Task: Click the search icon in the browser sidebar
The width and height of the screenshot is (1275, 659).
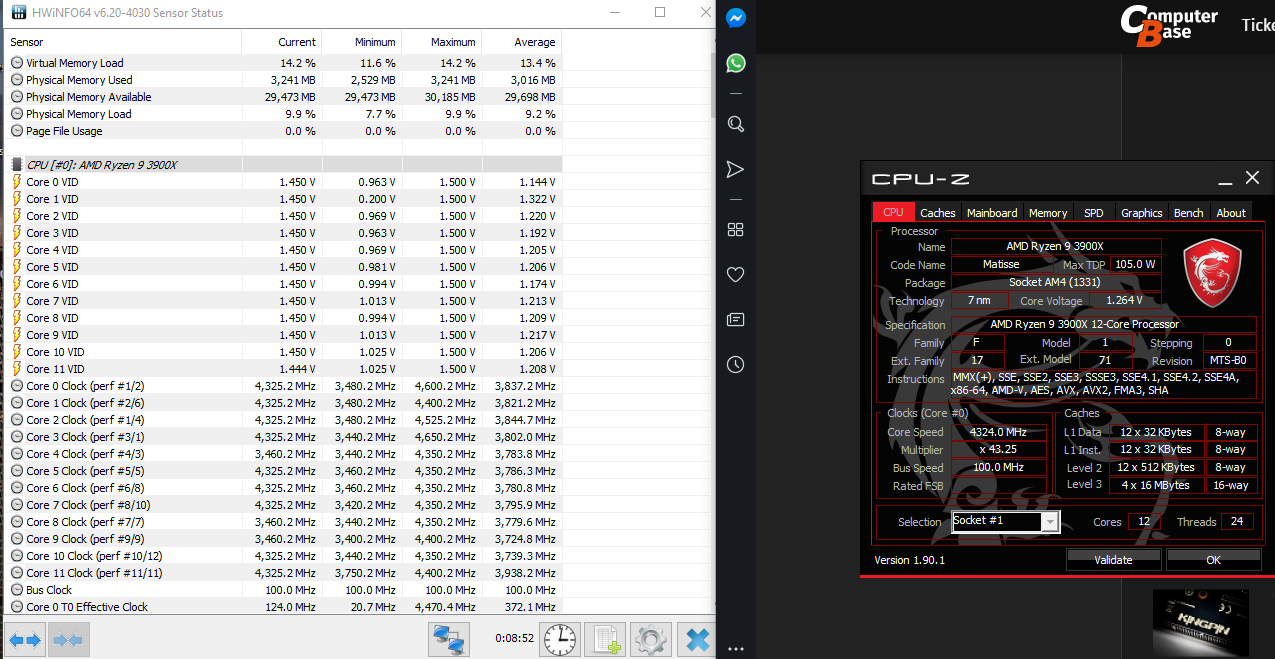Action: tap(736, 124)
